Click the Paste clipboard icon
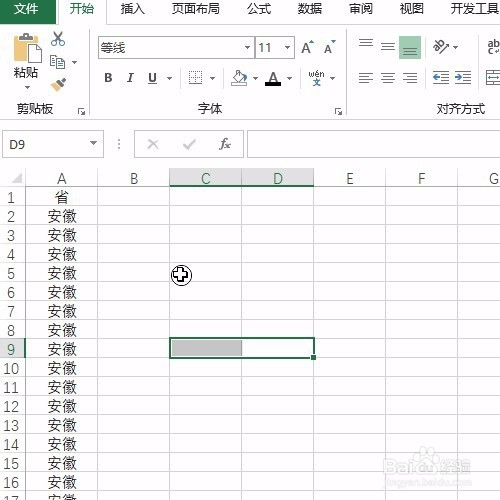 click(x=27, y=48)
